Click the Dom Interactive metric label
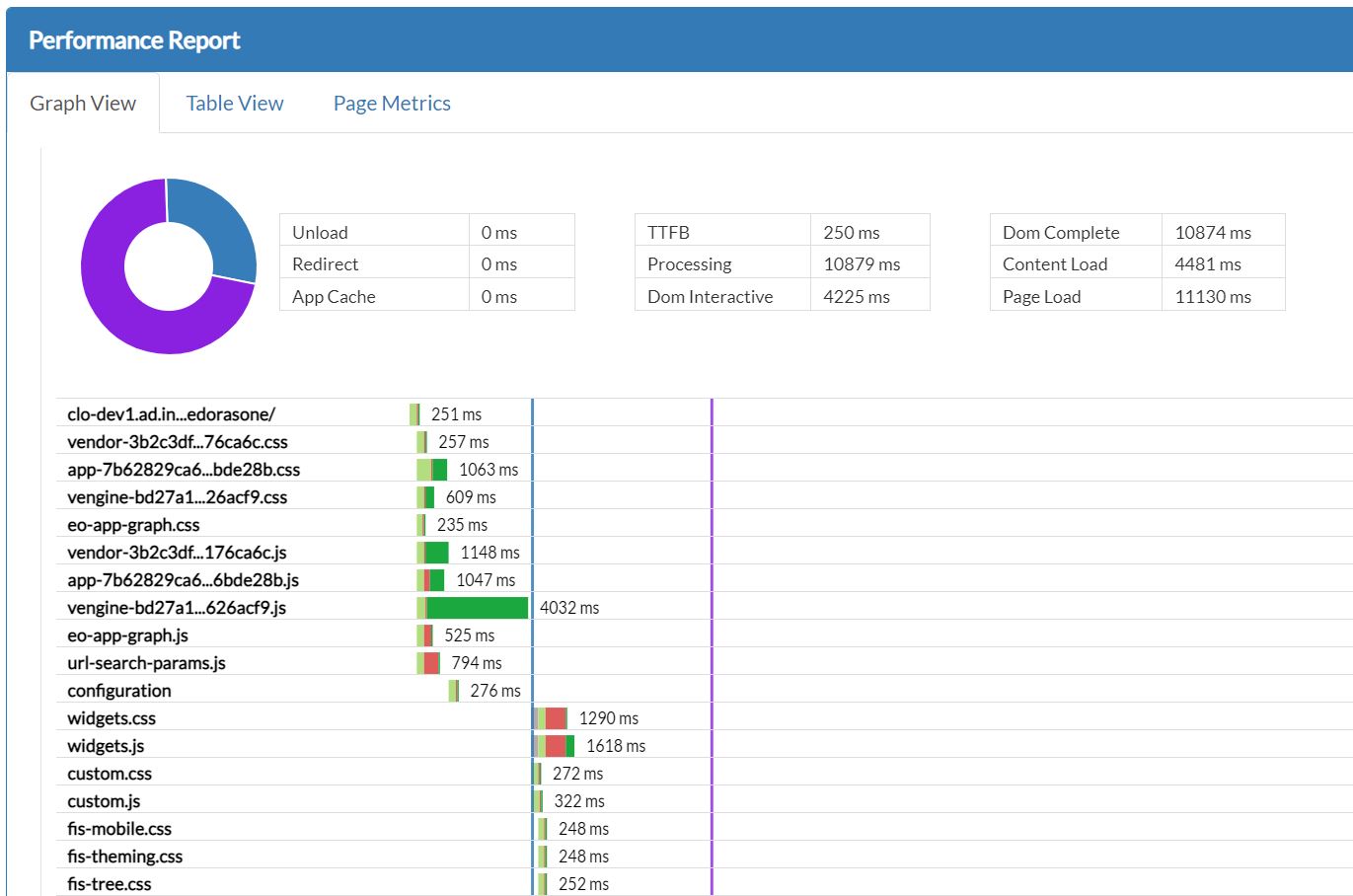The width and height of the screenshot is (1353, 896). [x=711, y=297]
